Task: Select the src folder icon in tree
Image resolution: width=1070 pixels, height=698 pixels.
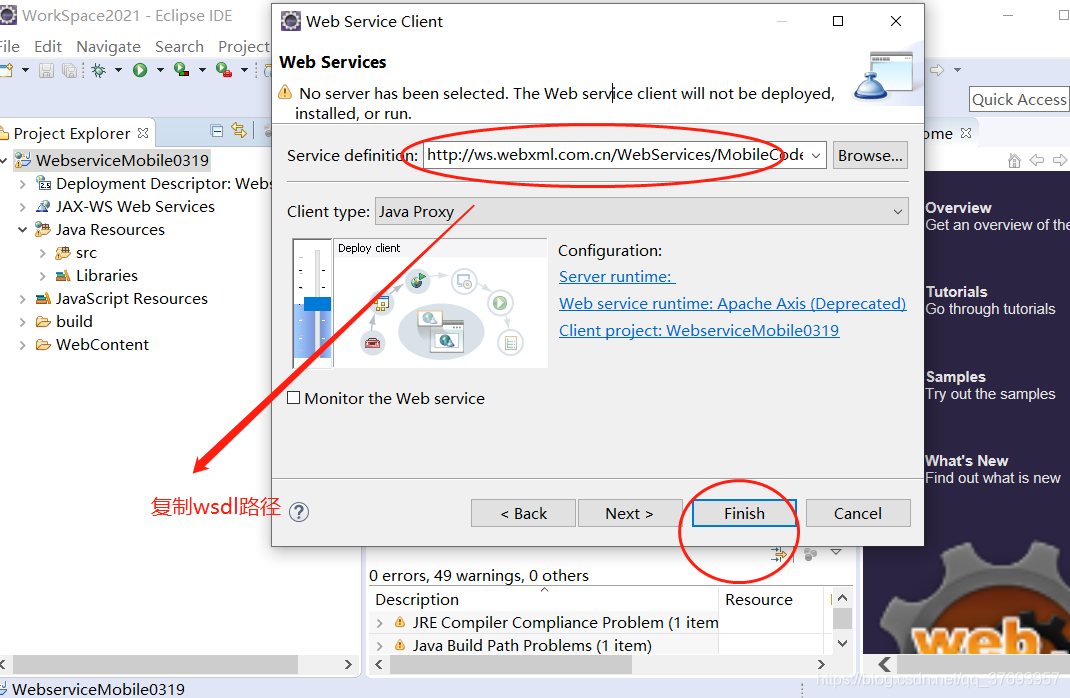Action: coord(63,253)
